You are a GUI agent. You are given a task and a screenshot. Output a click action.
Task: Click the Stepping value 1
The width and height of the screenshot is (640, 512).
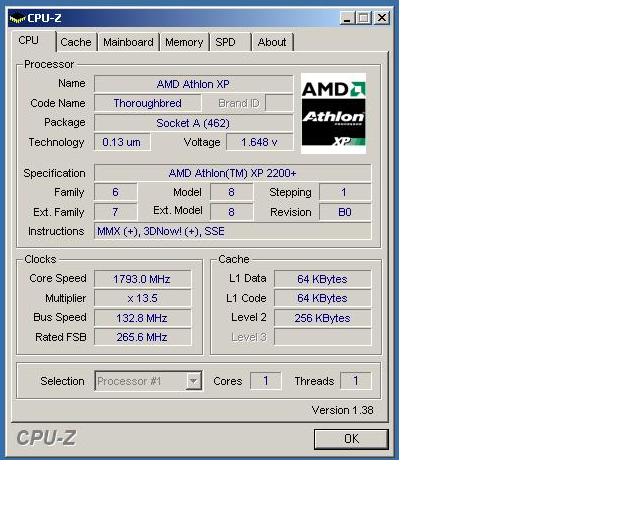tap(345, 192)
